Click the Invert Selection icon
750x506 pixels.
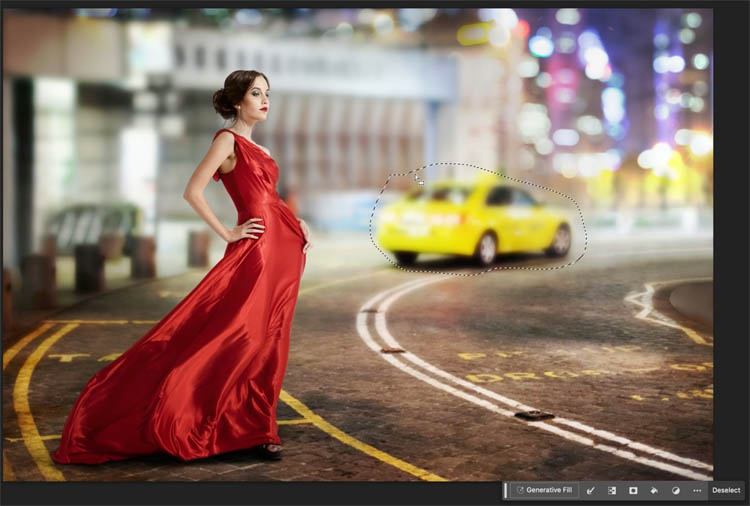point(612,490)
